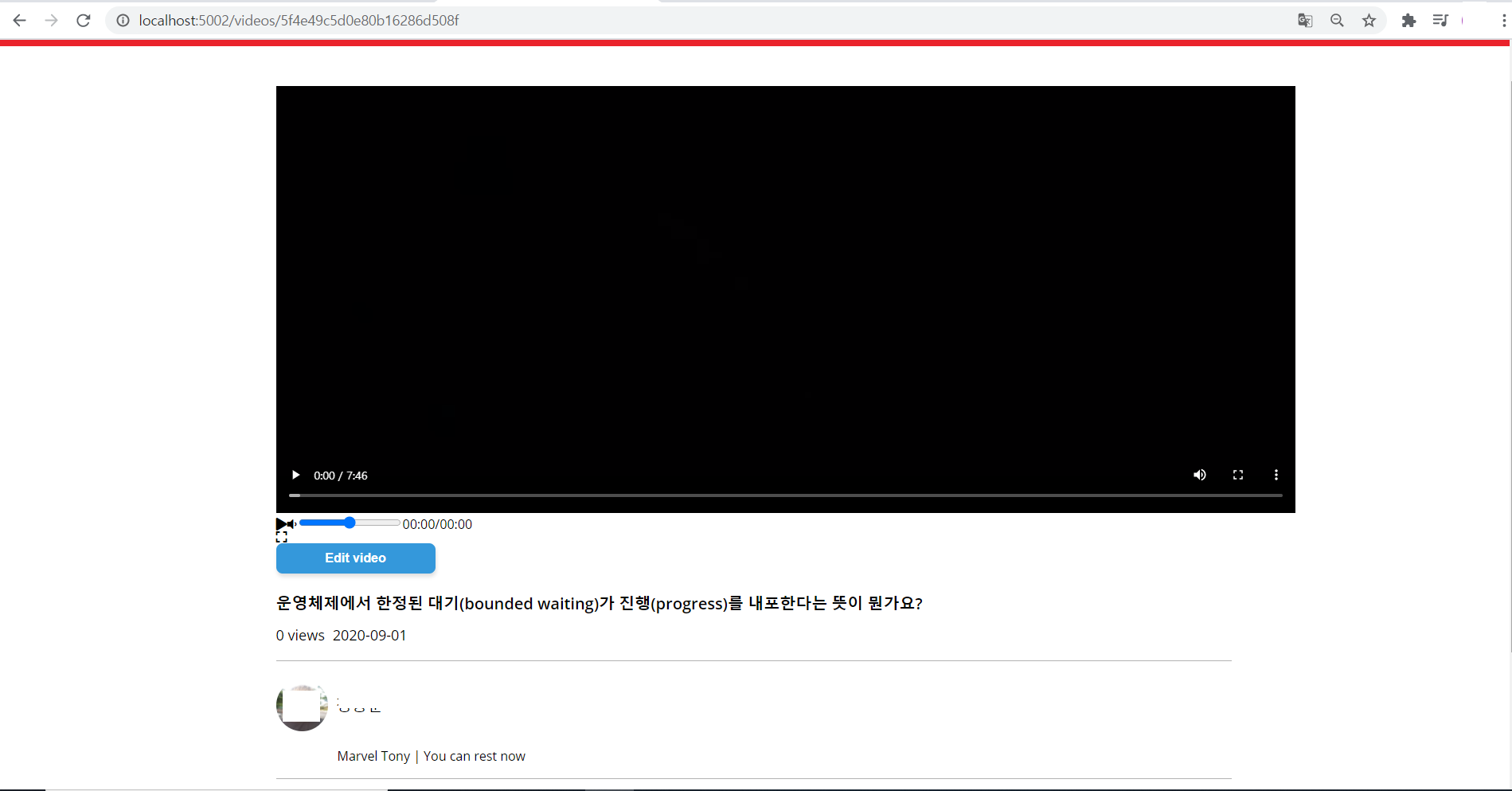Open Google Translate page option
This screenshot has width=1512, height=791.
pyautogui.click(x=1305, y=21)
